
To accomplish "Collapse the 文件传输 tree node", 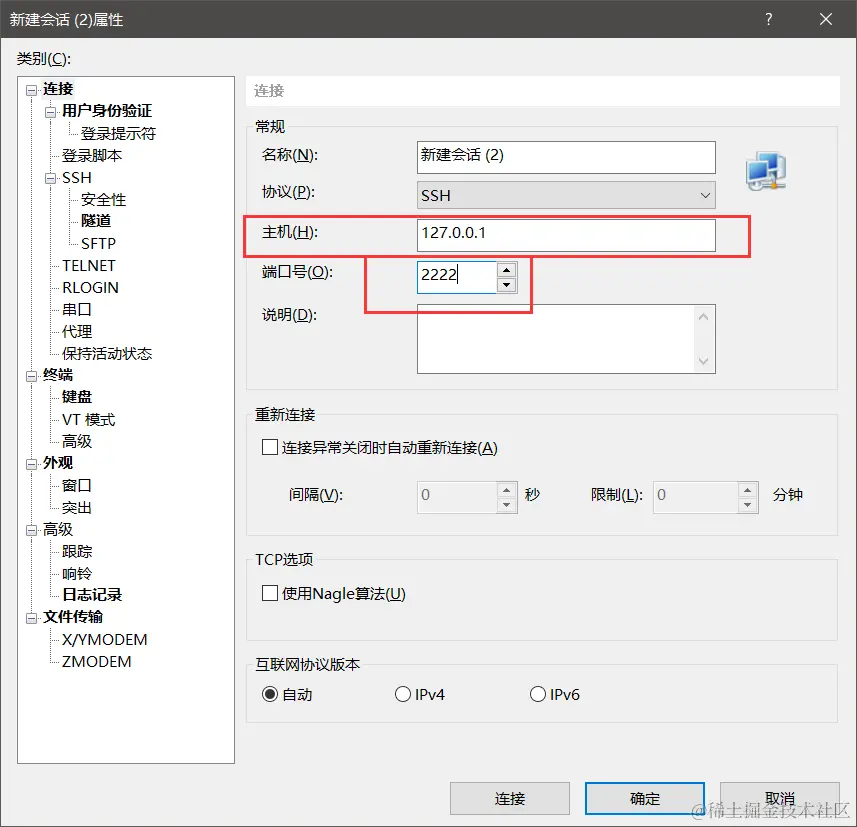I will click(32, 618).
